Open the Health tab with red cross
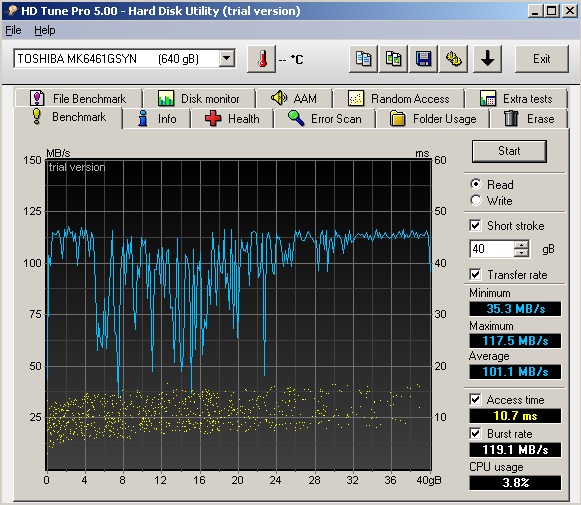 pos(232,119)
